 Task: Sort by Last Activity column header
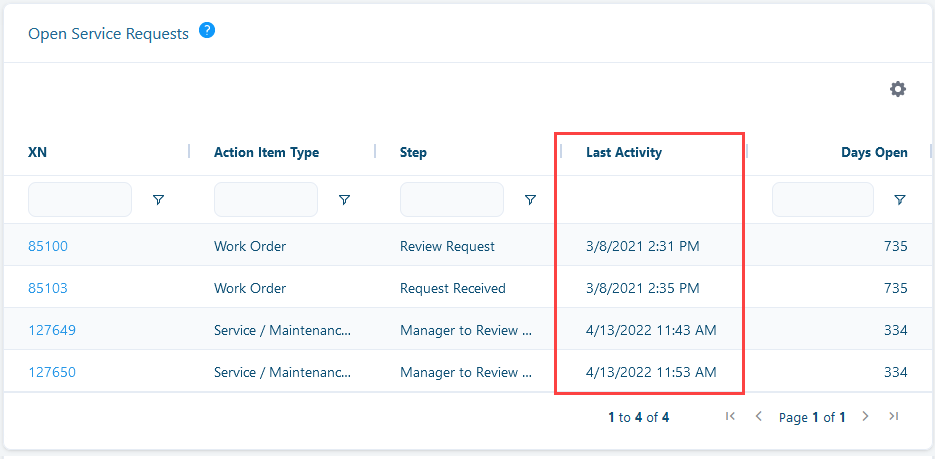tap(624, 153)
